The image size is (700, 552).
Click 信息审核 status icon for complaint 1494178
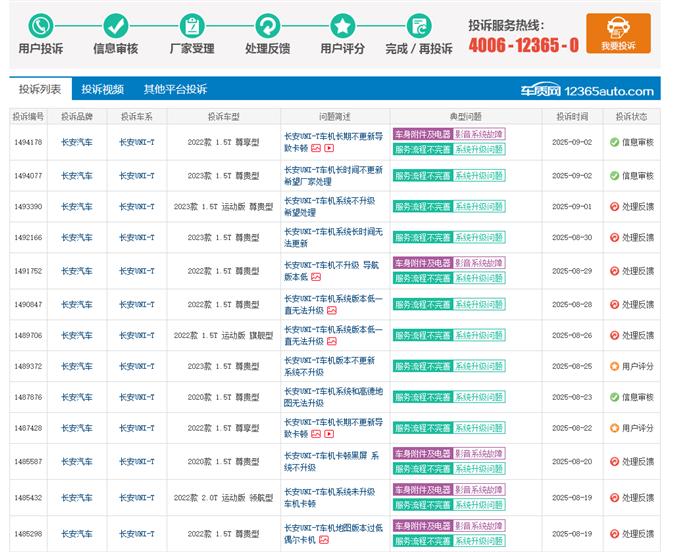pos(614,142)
